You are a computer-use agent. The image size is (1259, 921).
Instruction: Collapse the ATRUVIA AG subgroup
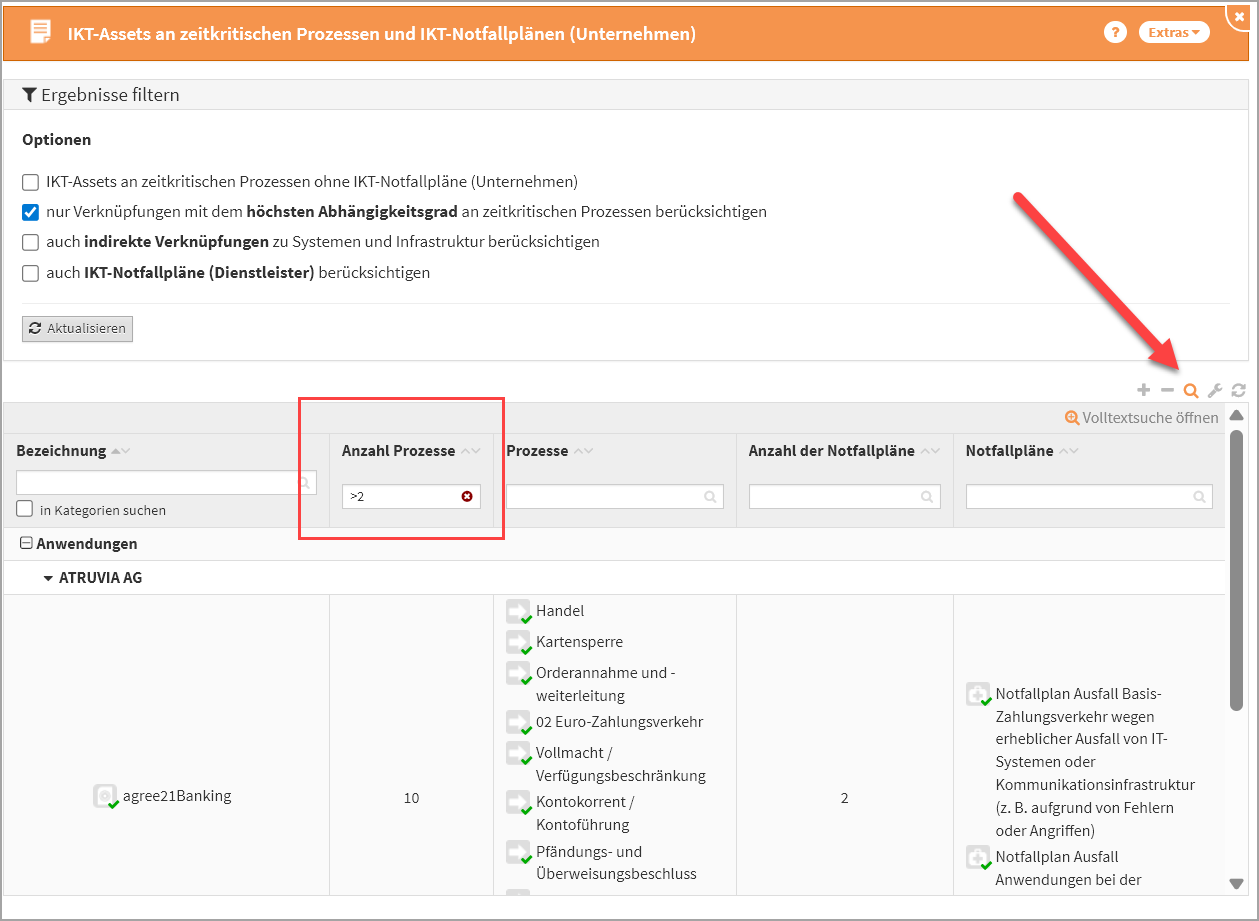(x=48, y=578)
